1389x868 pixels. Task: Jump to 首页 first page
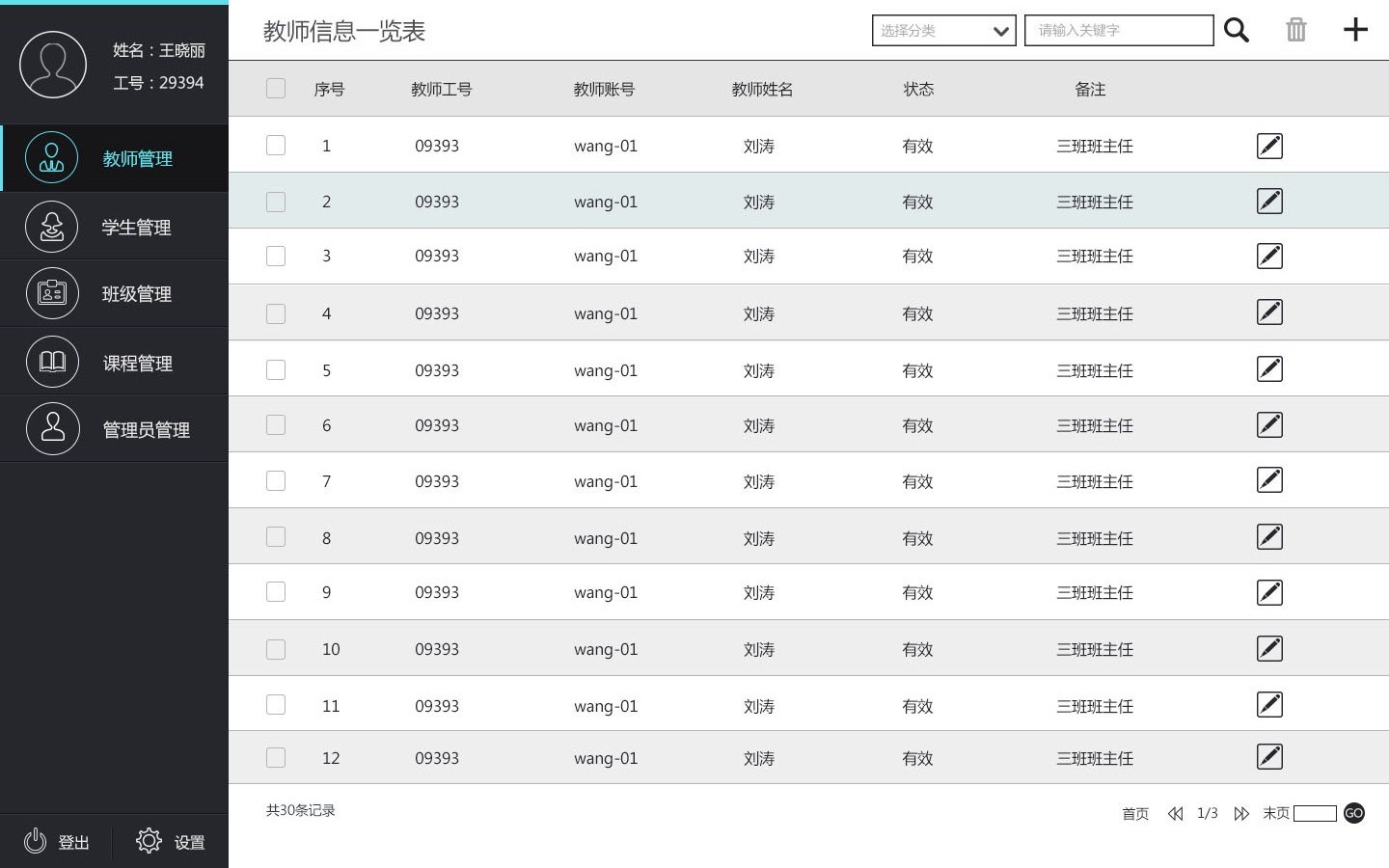[1135, 814]
